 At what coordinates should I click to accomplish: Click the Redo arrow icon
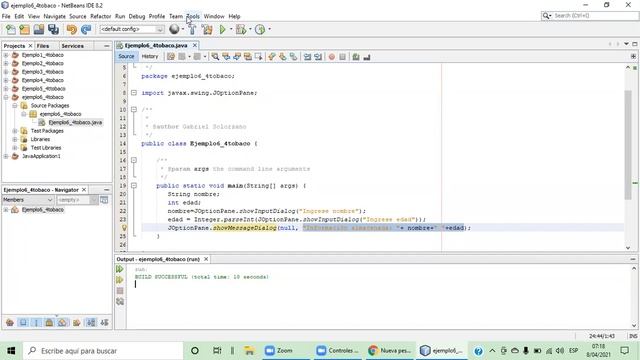coord(86,29)
